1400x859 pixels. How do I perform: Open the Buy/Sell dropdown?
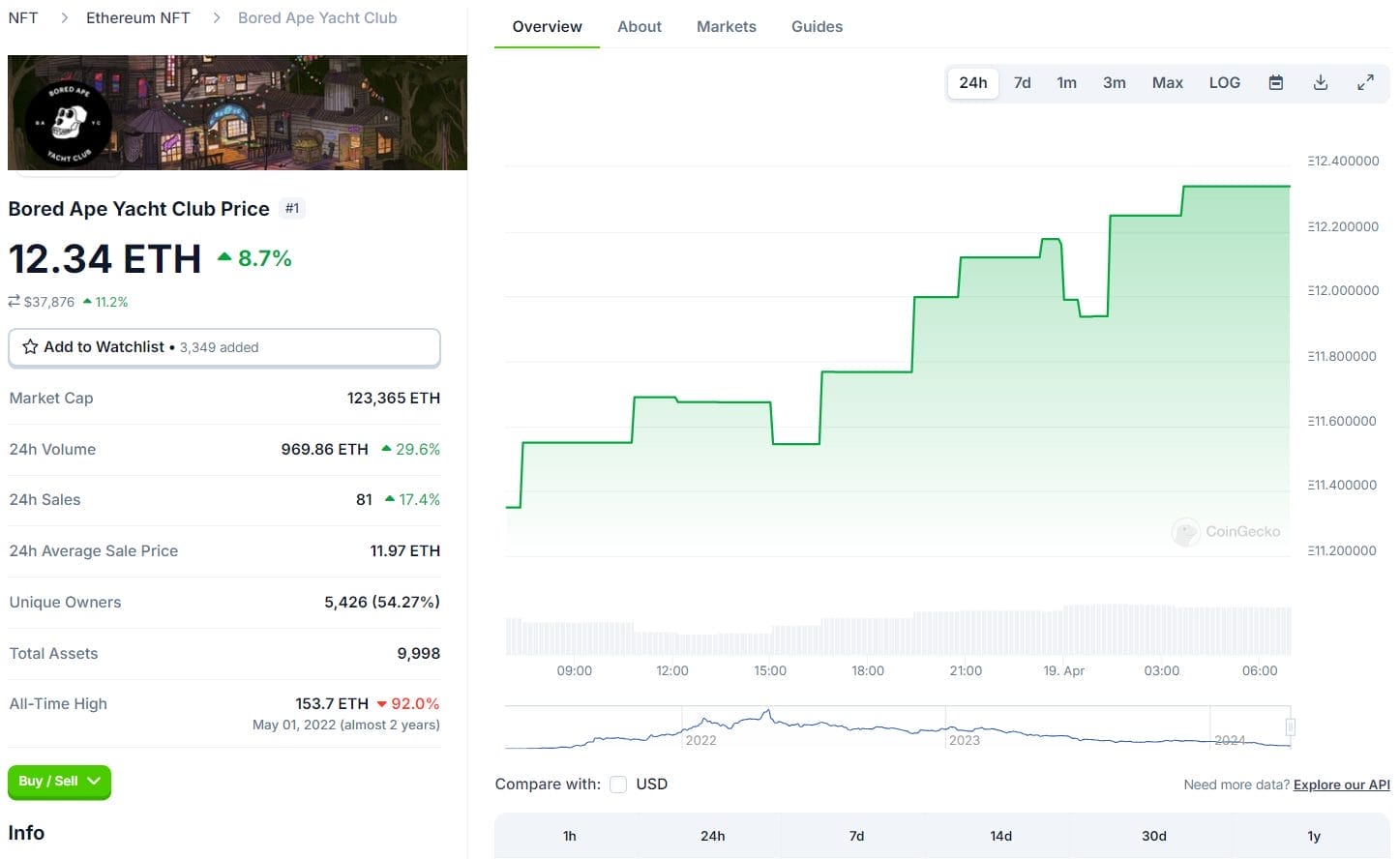coord(58,783)
